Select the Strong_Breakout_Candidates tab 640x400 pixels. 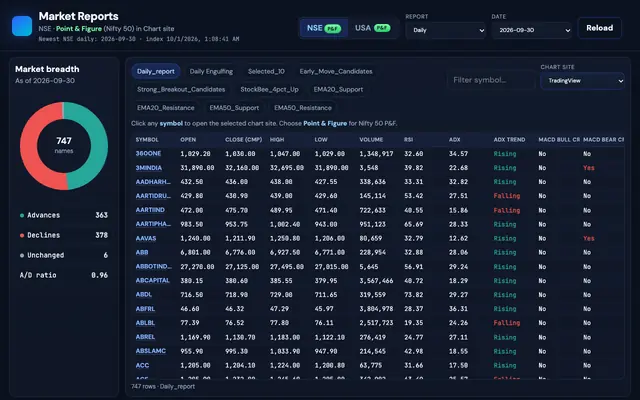(x=181, y=89)
